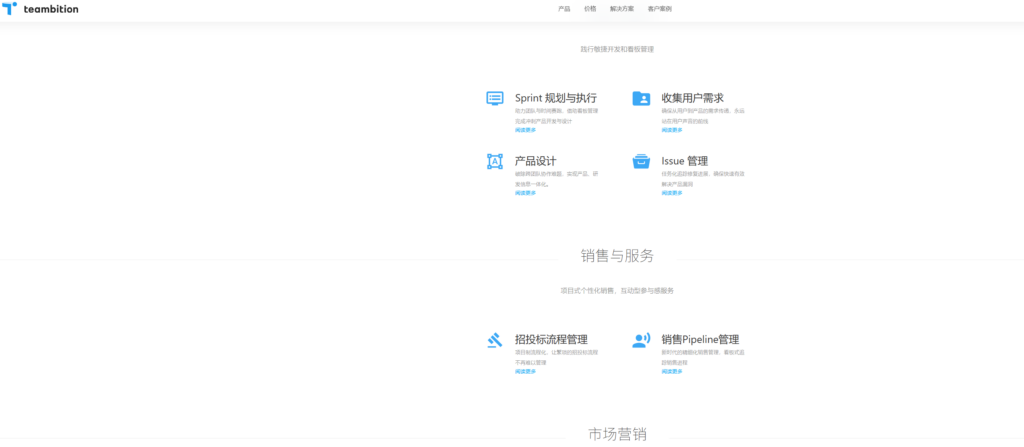Screen dimensions: 1024x447
Task: Open the 产品 menu in navigation
Action: [564, 9]
